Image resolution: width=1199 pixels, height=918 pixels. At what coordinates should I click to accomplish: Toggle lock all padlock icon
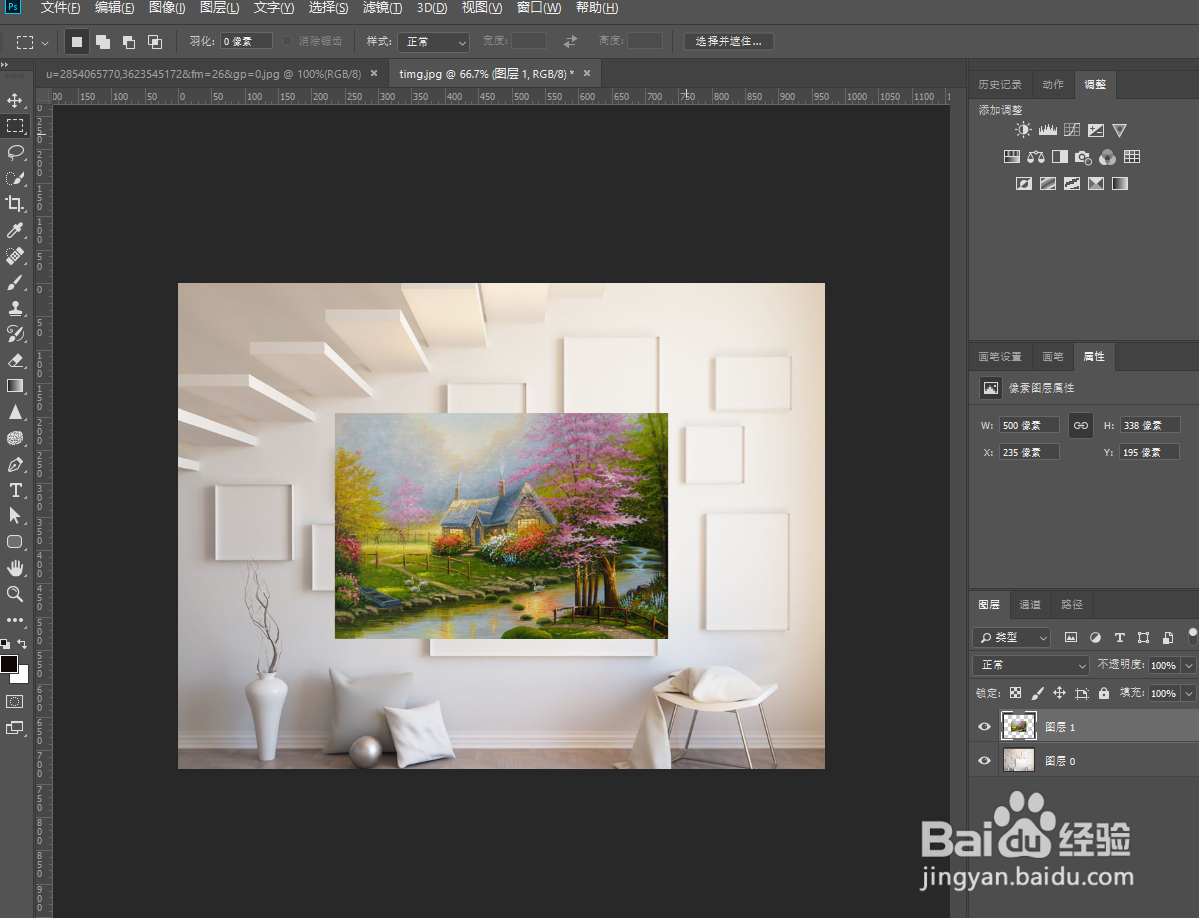click(x=1103, y=693)
